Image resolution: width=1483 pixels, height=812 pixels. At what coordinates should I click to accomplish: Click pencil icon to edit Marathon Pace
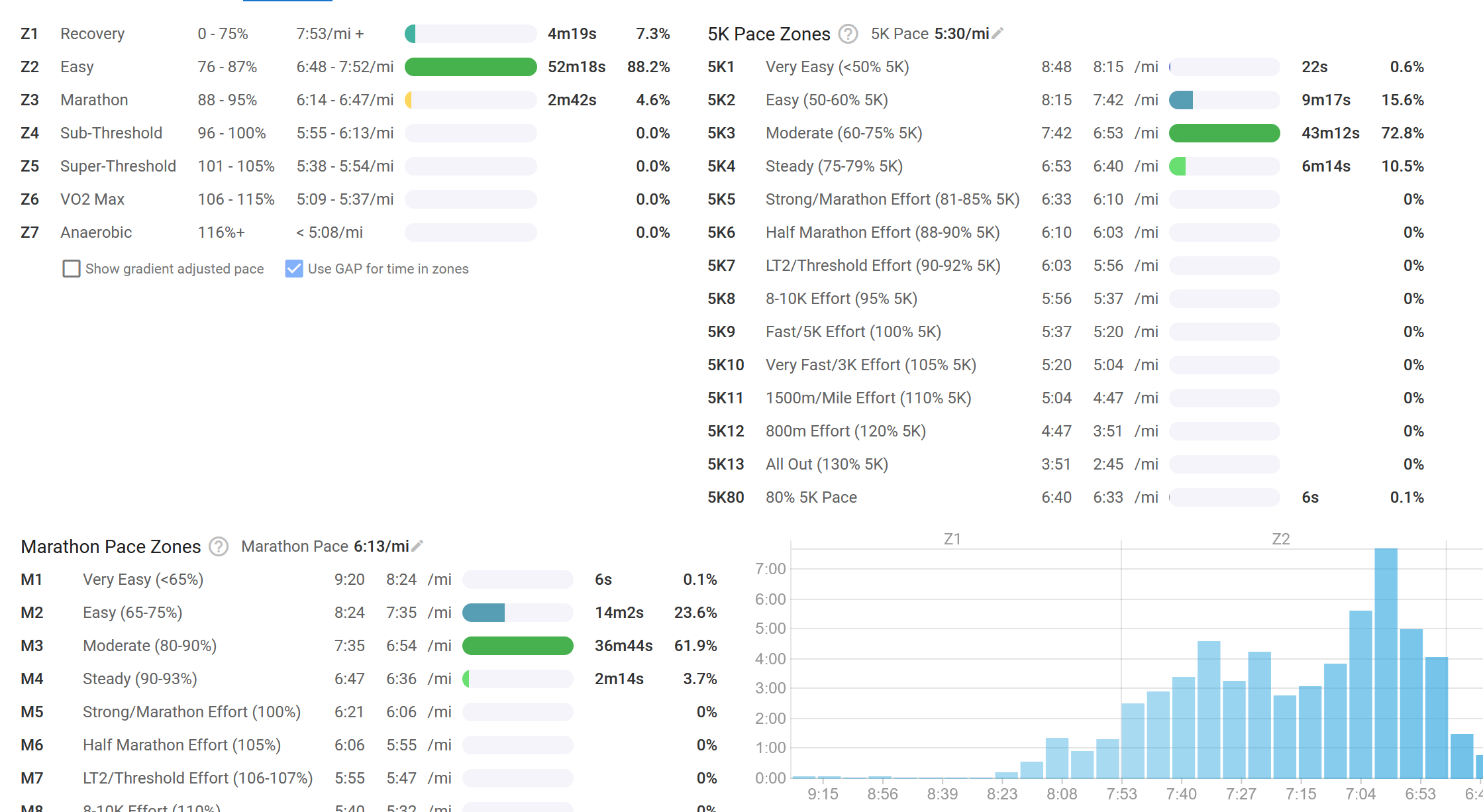click(x=417, y=546)
